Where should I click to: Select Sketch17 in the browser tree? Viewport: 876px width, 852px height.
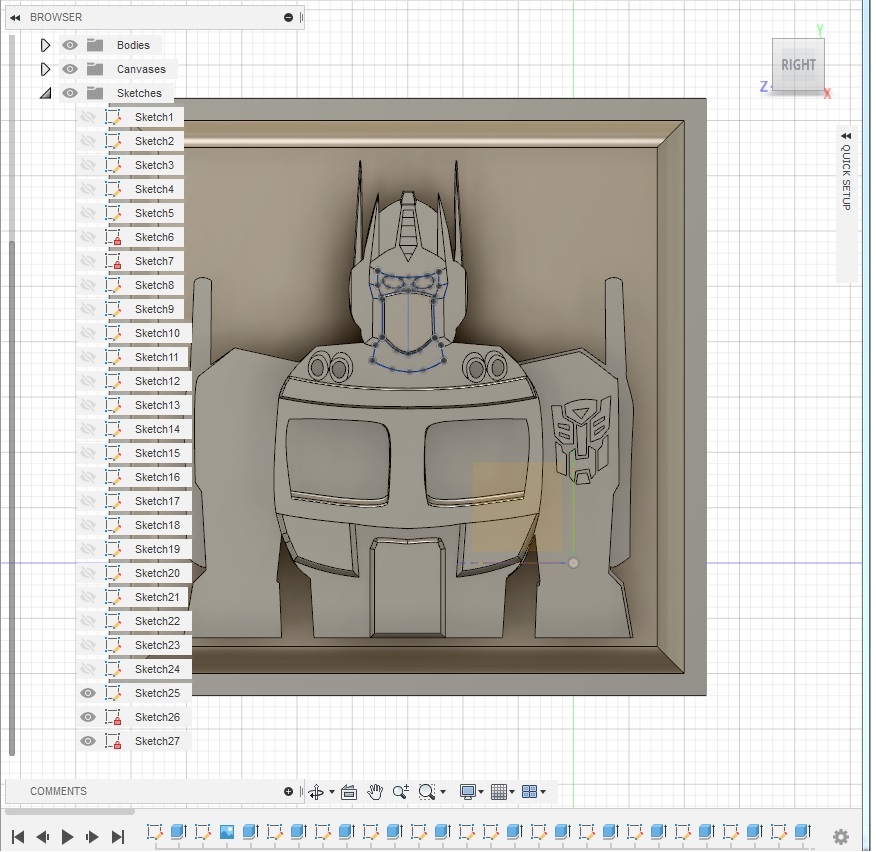157,502
